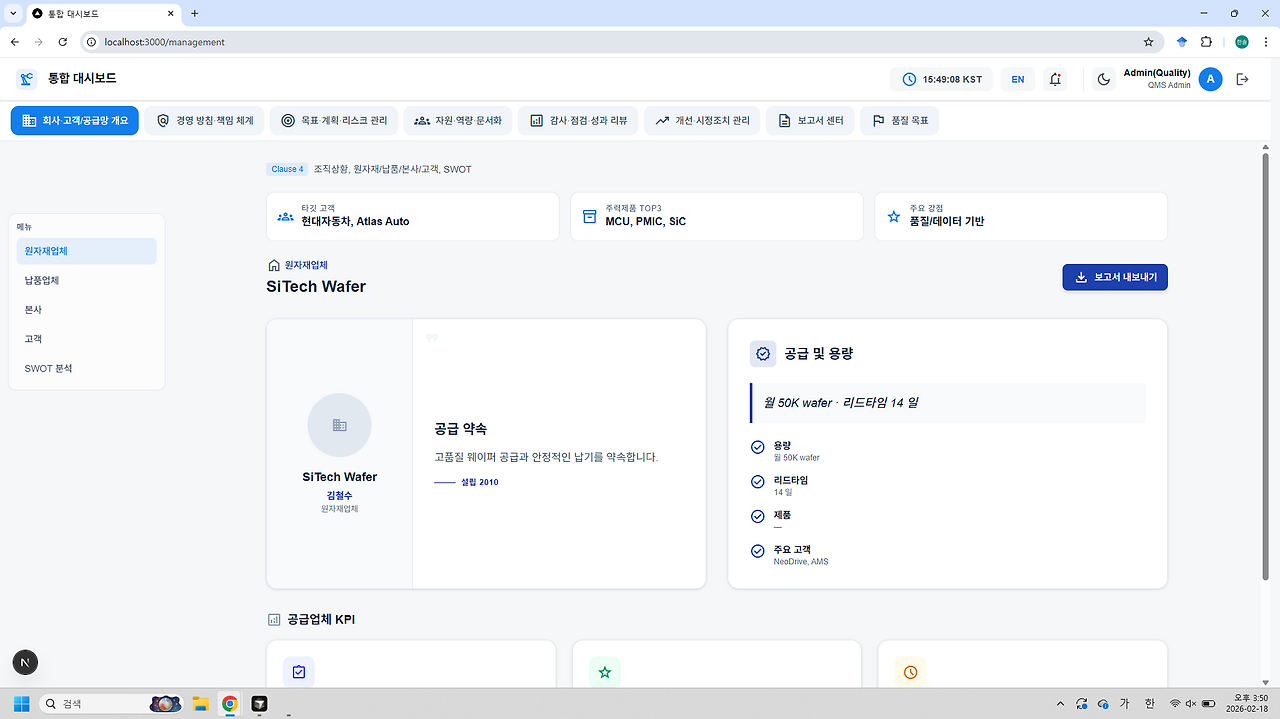Click the Windows taskbar search box
The width and height of the screenshot is (1280, 719).
pos(111,704)
